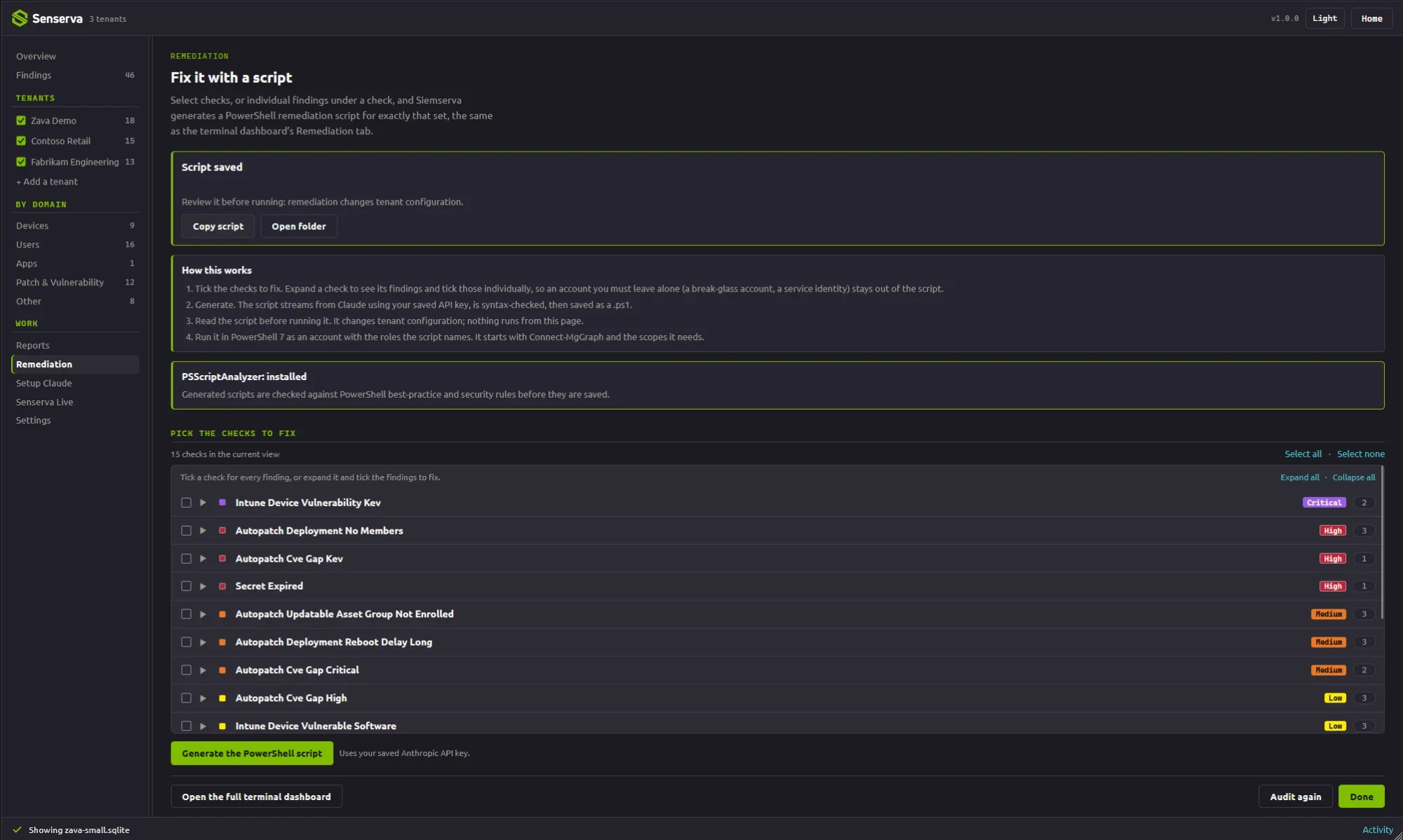The height and width of the screenshot is (840, 1403).
Task: Tick the Autopatch Updatable Asset Group Not Enrolled checkbox
Action: tap(186, 614)
